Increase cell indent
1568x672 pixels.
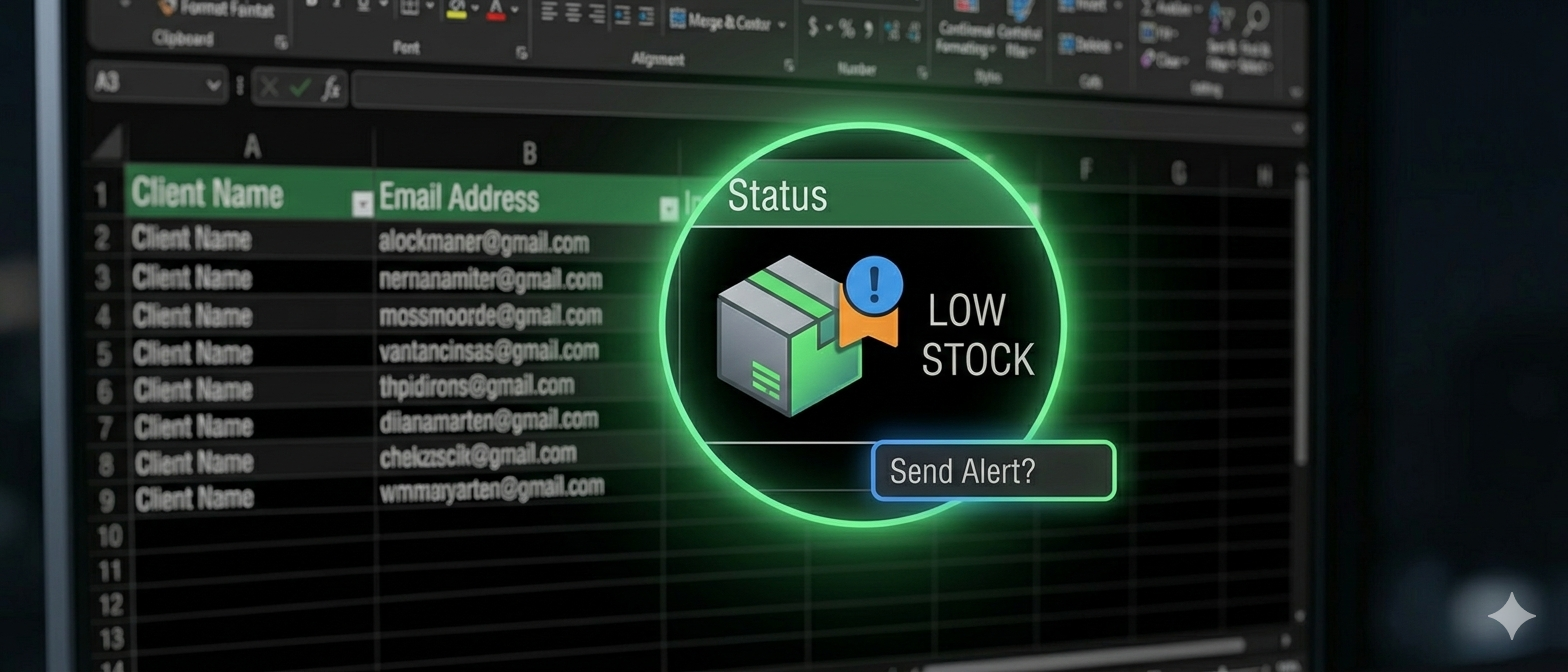[648, 17]
